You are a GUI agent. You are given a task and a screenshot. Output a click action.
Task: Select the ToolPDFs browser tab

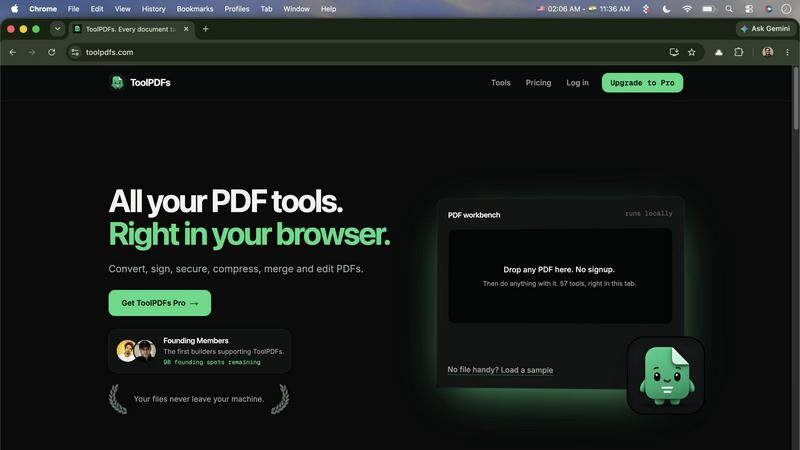pos(130,29)
